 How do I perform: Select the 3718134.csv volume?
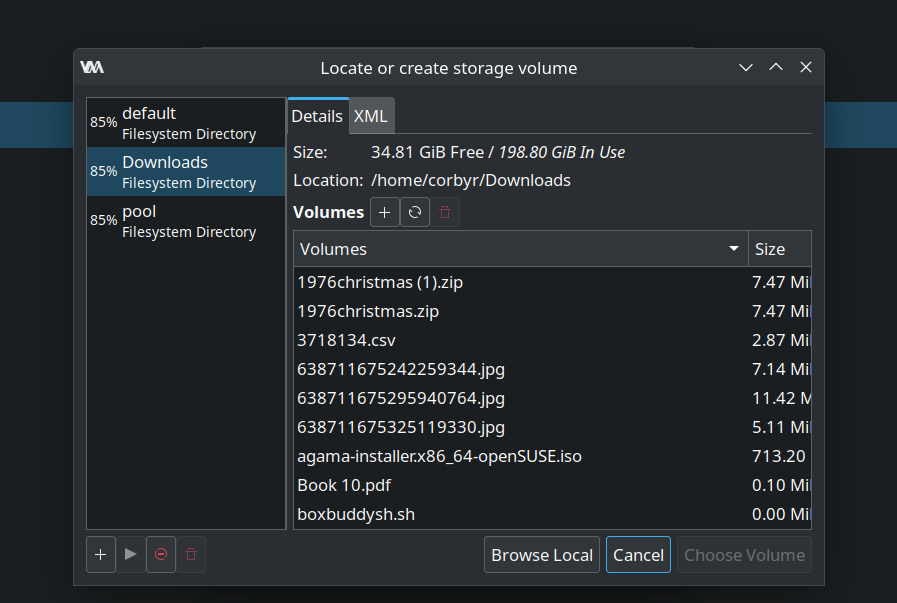[x=552, y=340]
